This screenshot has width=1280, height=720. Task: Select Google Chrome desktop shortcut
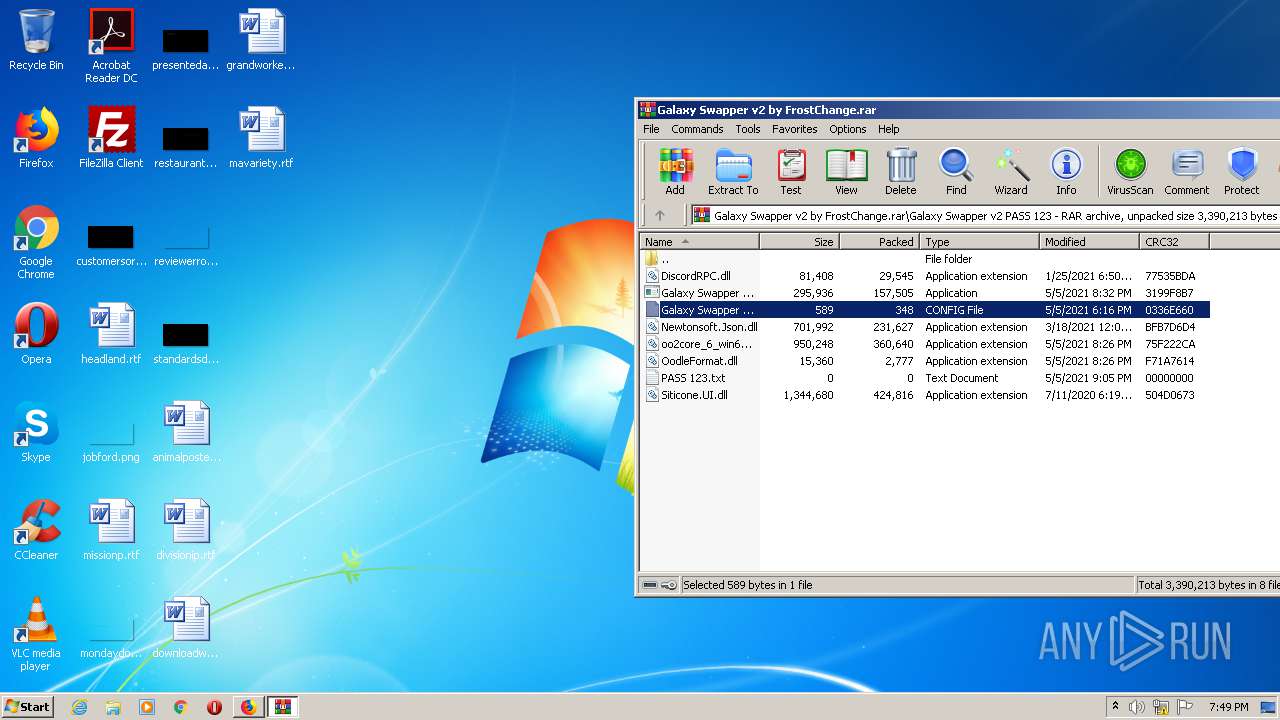36,242
